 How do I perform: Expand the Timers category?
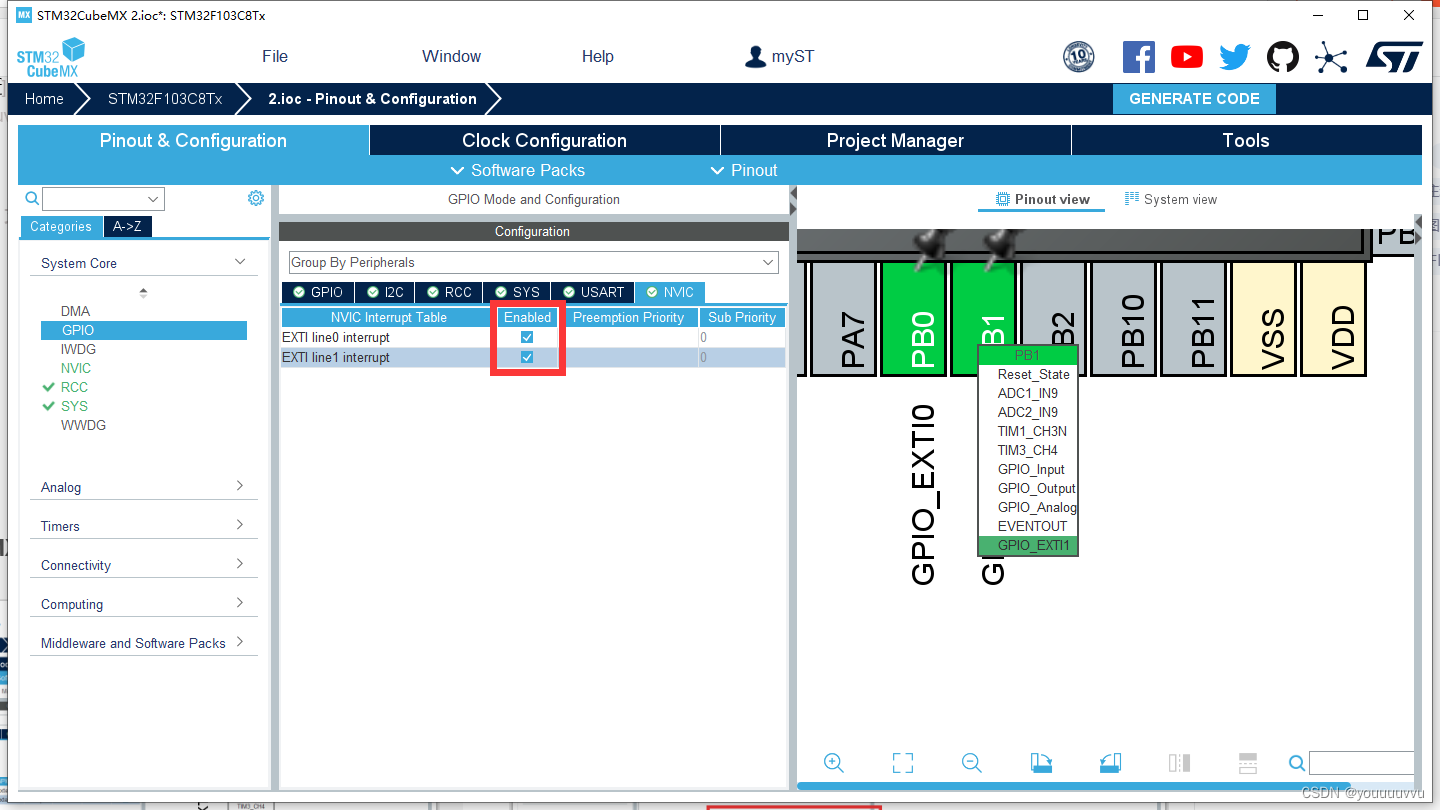[x=240, y=525]
